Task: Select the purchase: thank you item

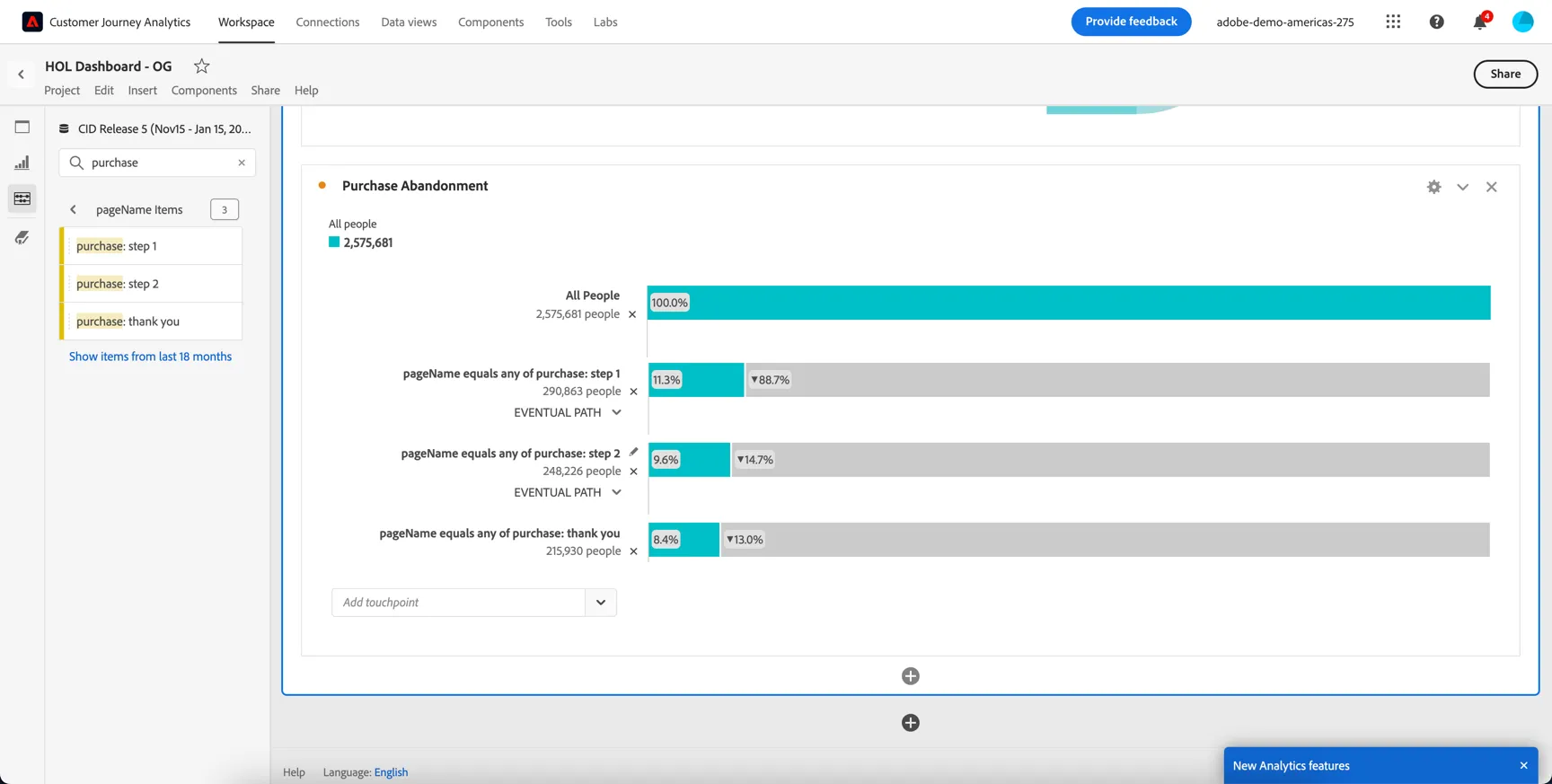Action: tap(152, 322)
